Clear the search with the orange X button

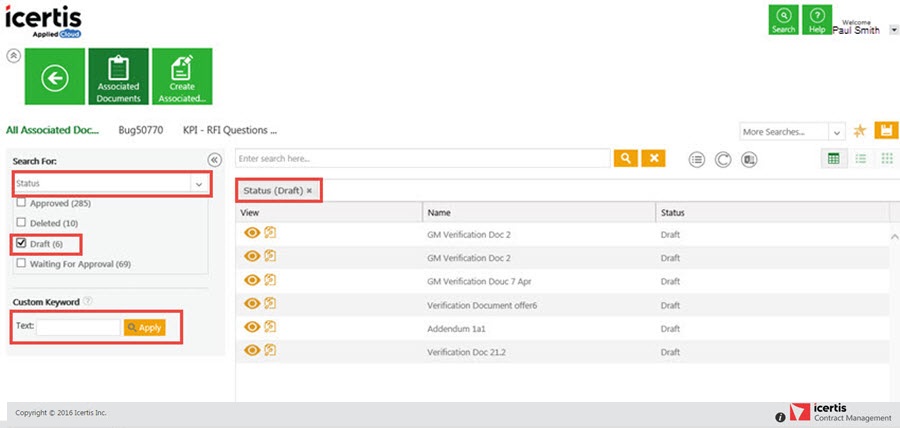[653, 158]
